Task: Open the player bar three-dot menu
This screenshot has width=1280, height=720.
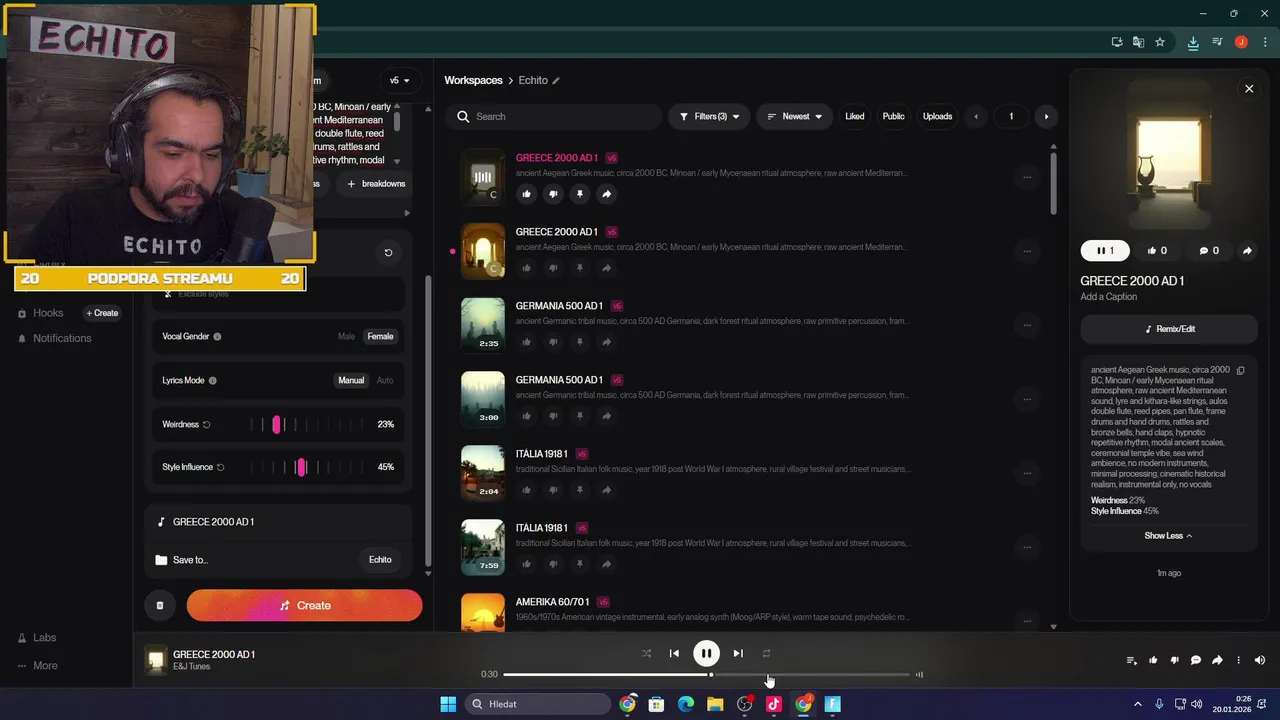Action: pos(1238,660)
